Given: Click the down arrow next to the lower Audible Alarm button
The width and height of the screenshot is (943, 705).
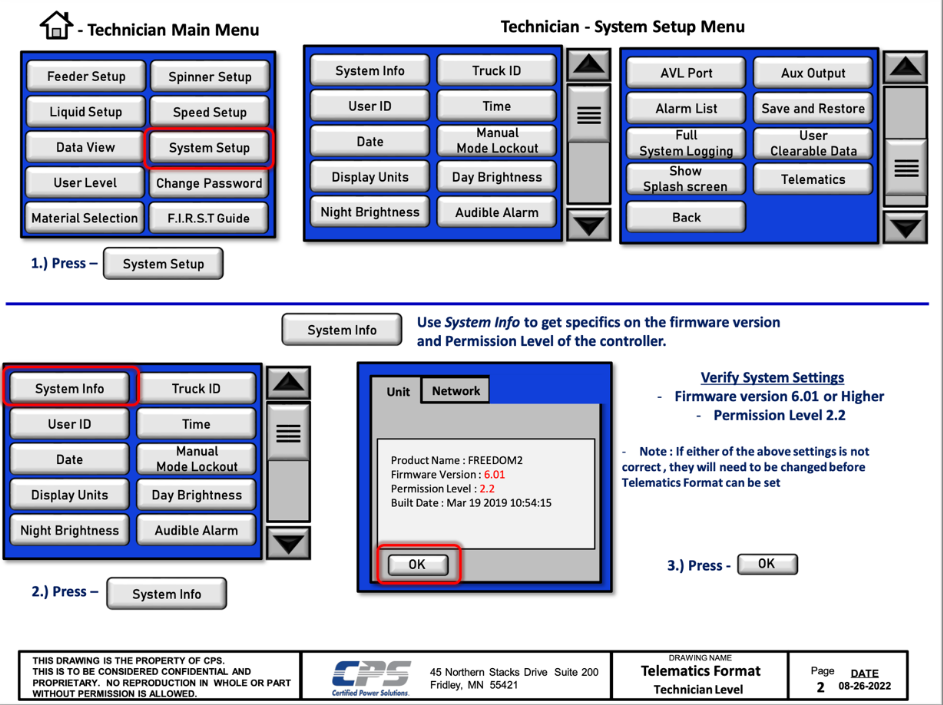Looking at the screenshot, I should point(289,543).
